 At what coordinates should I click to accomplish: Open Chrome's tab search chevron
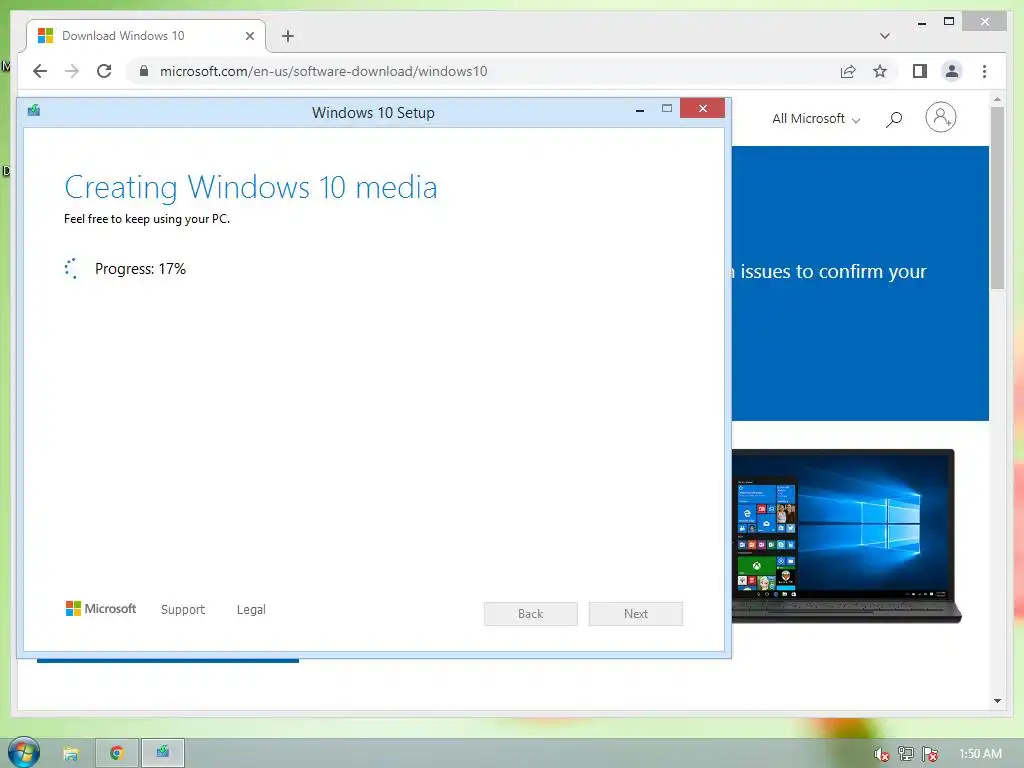click(x=884, y=36)
